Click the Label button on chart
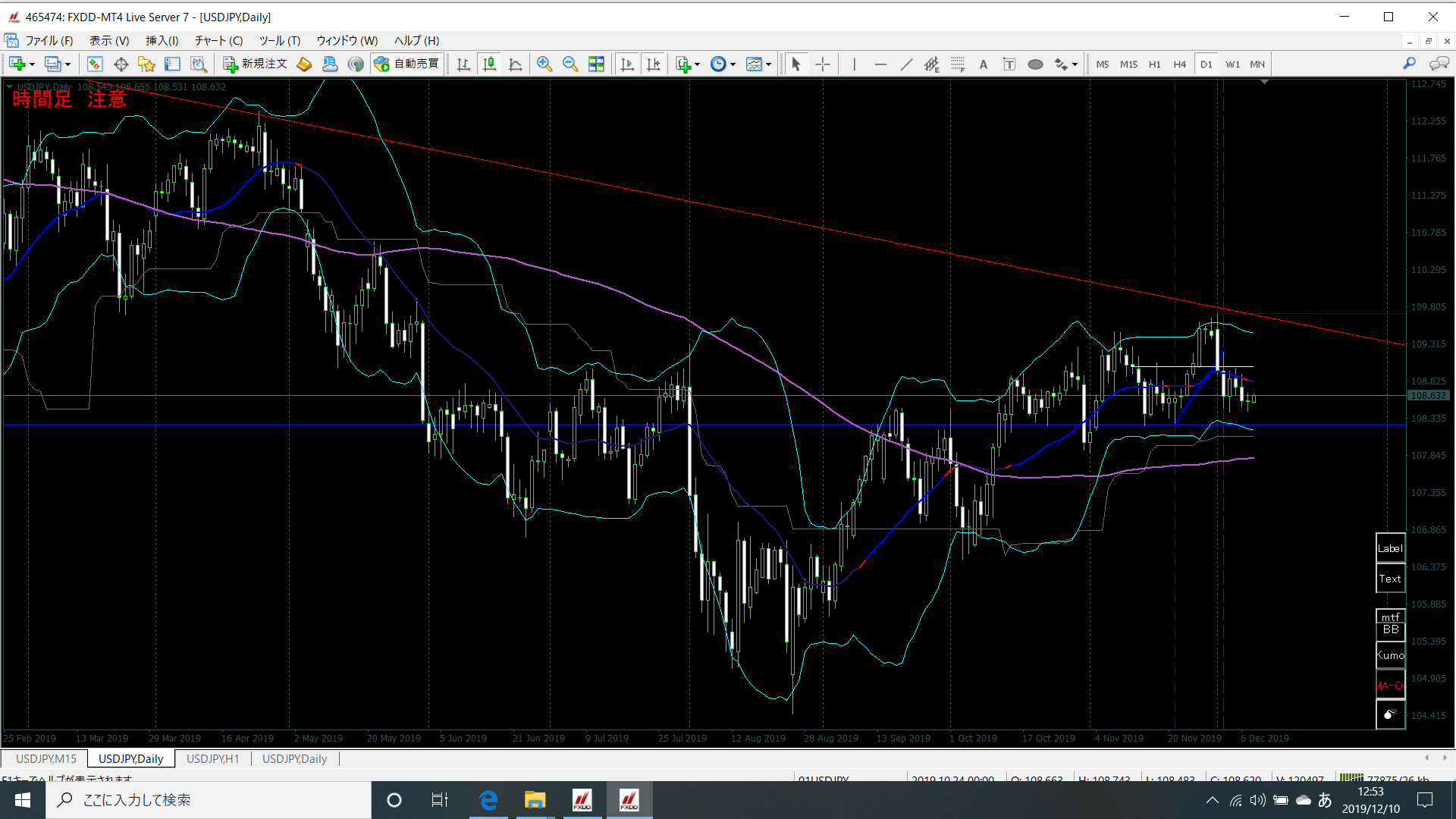Image resolution: width=1456 pixels, height=819 pixels. pos(1390,548)
